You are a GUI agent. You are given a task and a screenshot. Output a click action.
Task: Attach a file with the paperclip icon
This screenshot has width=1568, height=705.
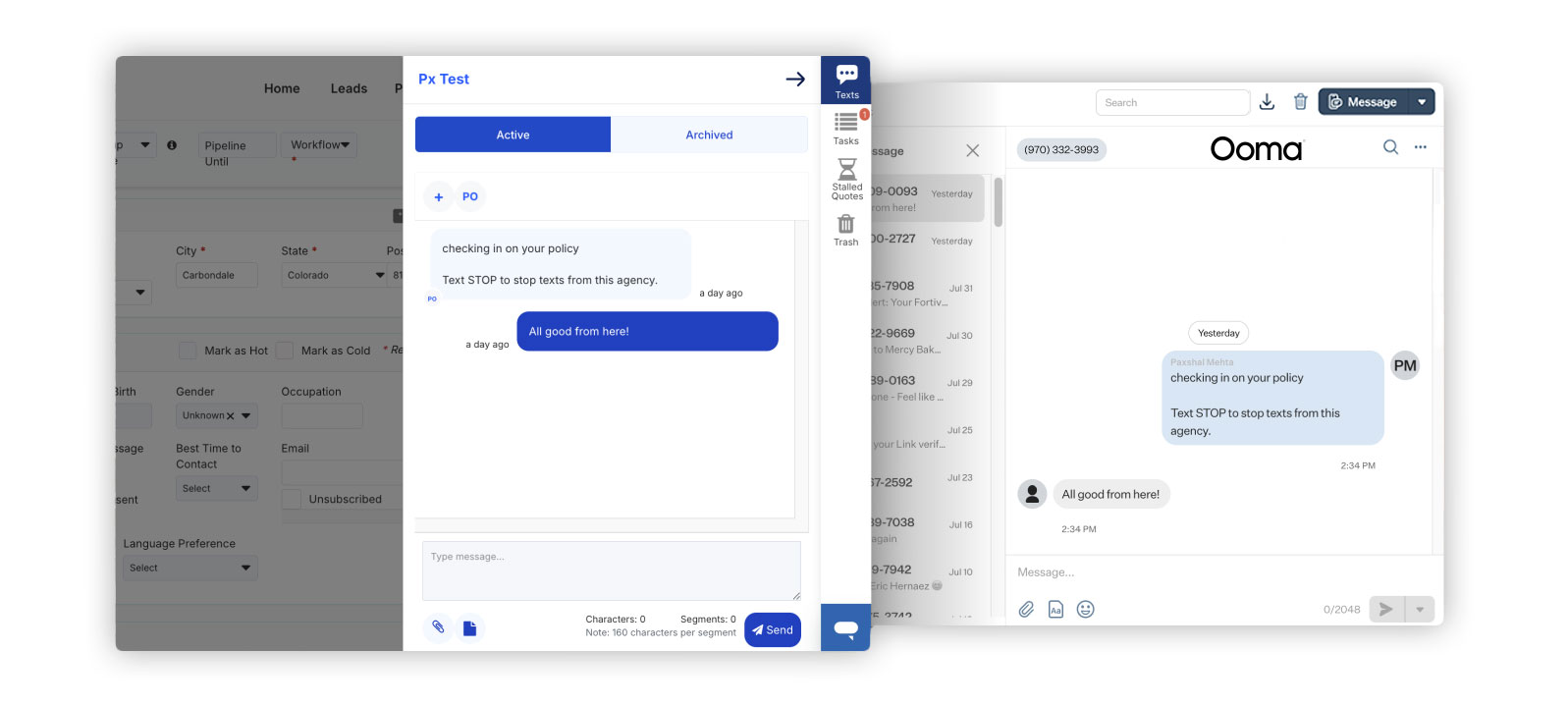tap(438, 627)
